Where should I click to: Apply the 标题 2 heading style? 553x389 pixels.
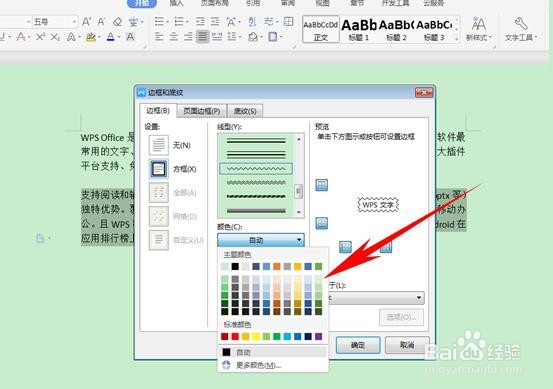[396, 29]
